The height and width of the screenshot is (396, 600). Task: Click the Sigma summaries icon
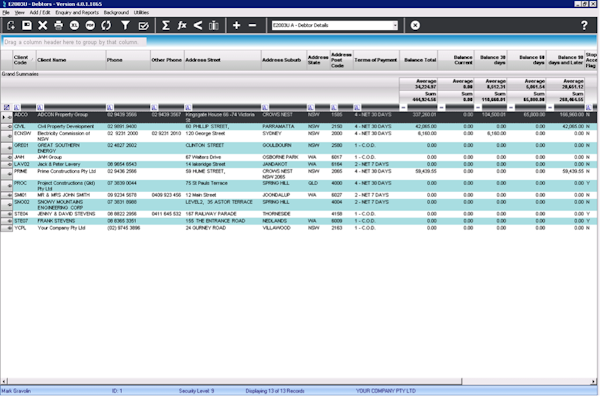coord(166,25)
